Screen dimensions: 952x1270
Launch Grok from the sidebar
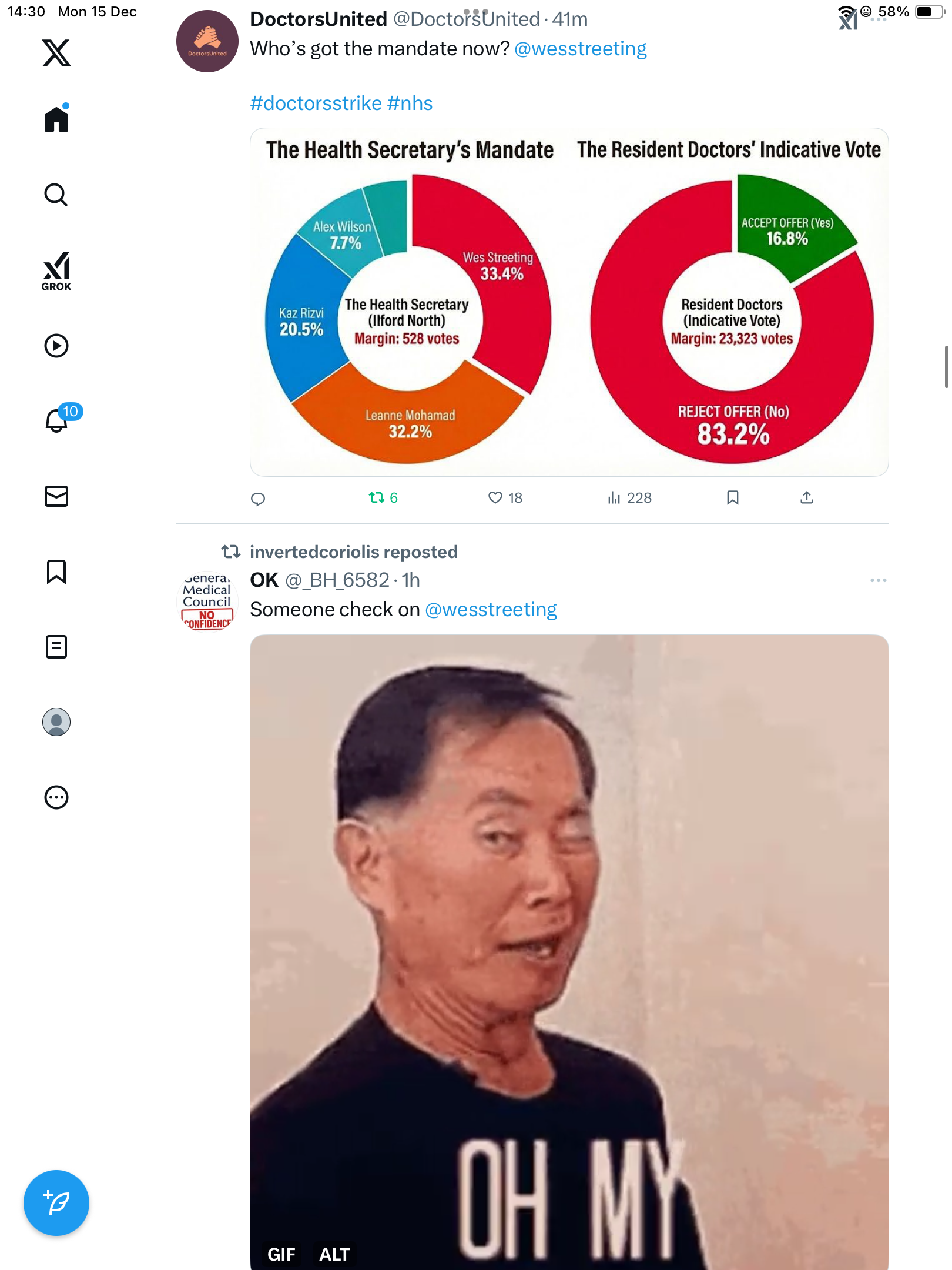(x=56, y=271)
